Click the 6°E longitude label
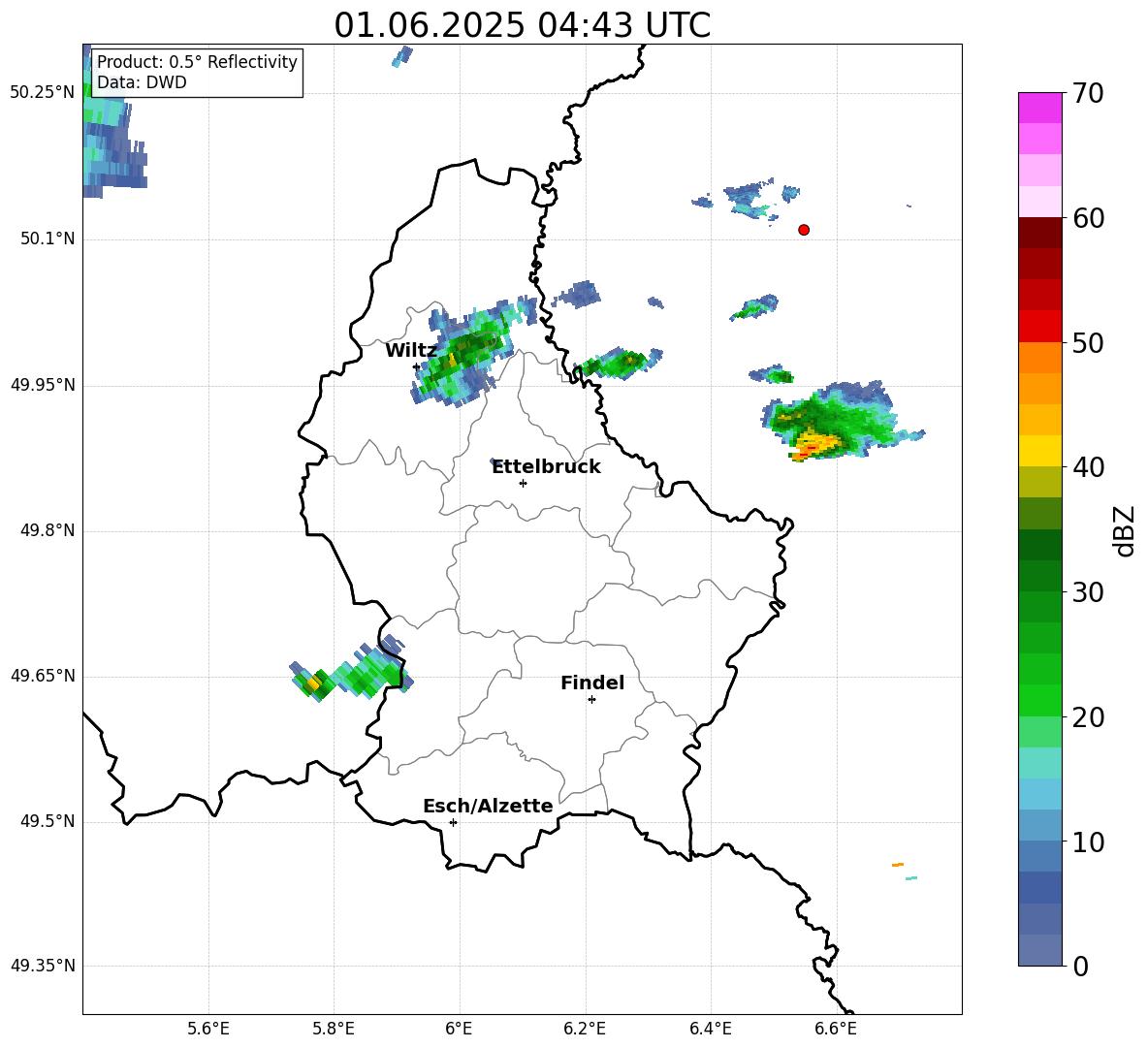This screenshot has height=1048, width=1148. tap(459, 1029)
